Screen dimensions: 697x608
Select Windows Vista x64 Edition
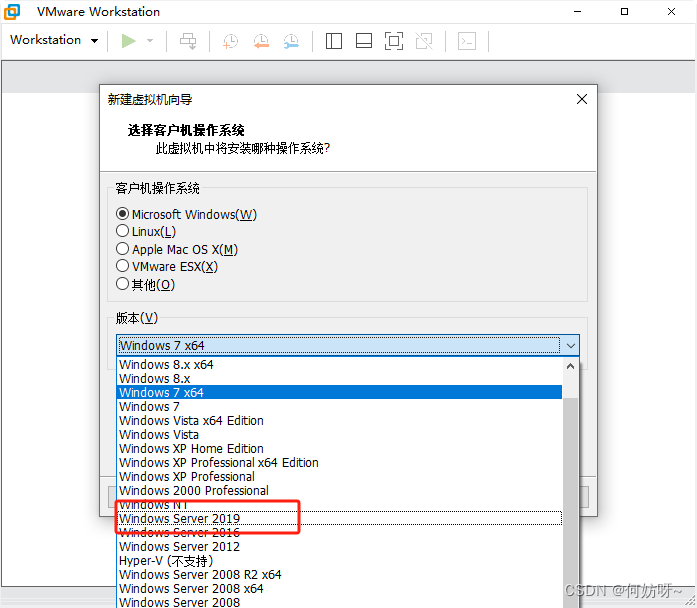pyautogui.click(x=340, y=420)
